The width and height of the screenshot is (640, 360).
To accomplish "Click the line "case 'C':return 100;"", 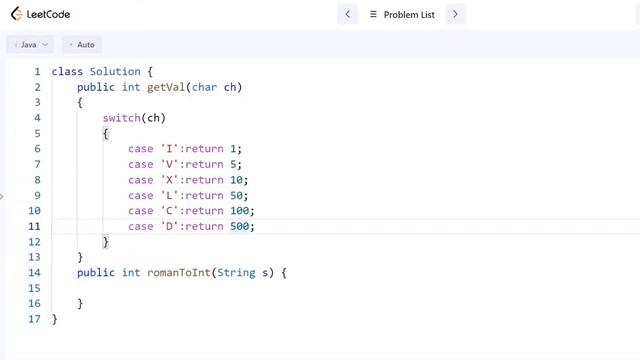I will (x=191, y=211).
